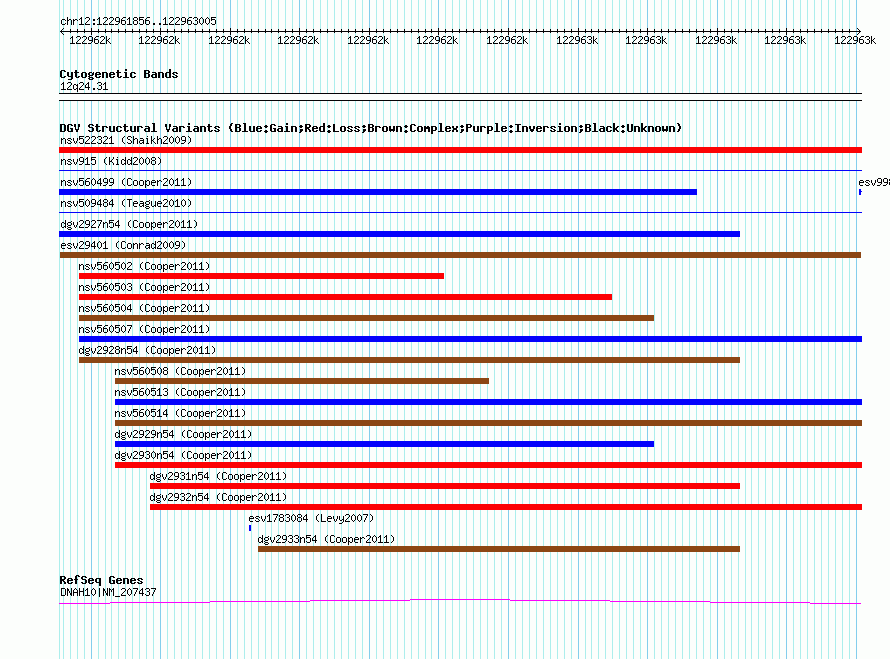Open dgv2929n54 (Cooper2011) label
This screenshot has width=890, height=659.
(x=183, y=434)
